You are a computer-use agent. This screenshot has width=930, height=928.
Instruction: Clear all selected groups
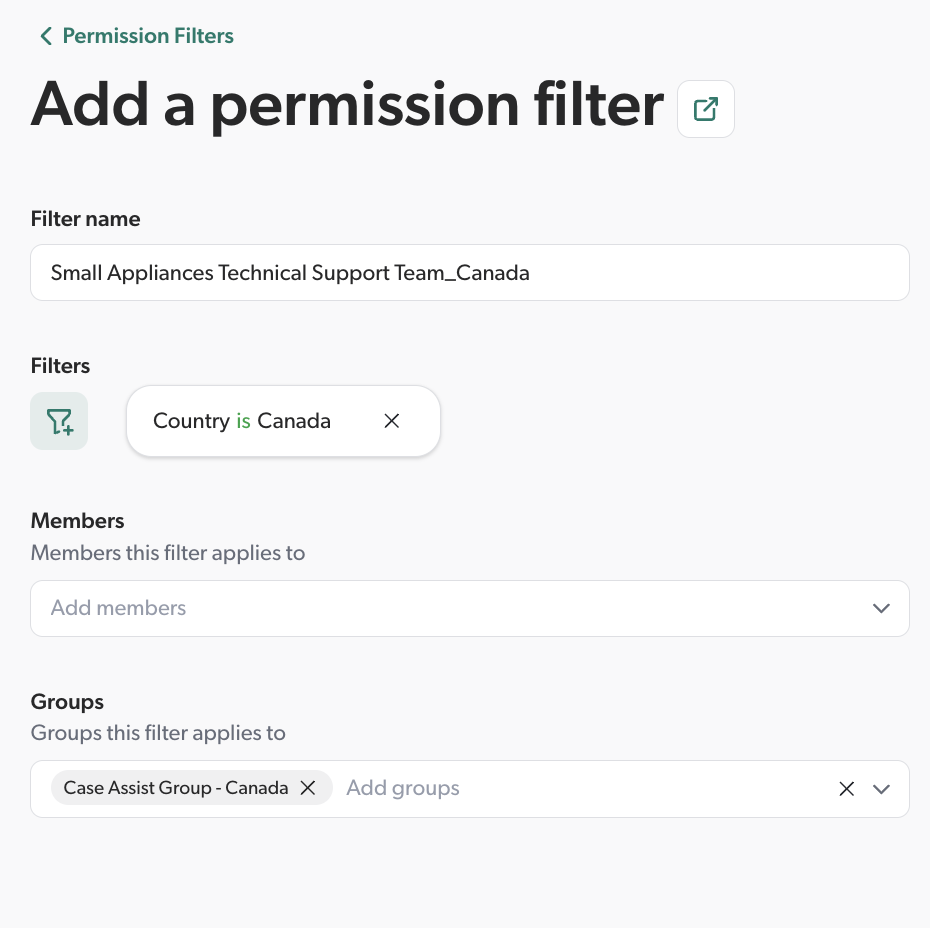tap(847, 789)
